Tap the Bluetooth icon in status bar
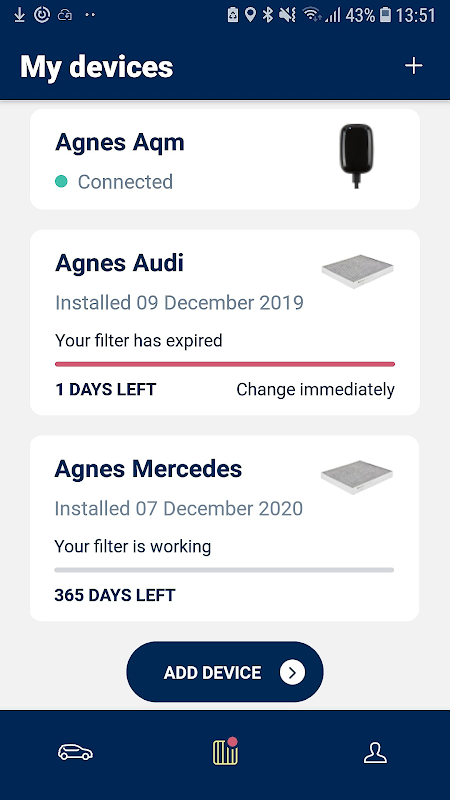This screenshot has height=800, width=450. coord(267,15)
